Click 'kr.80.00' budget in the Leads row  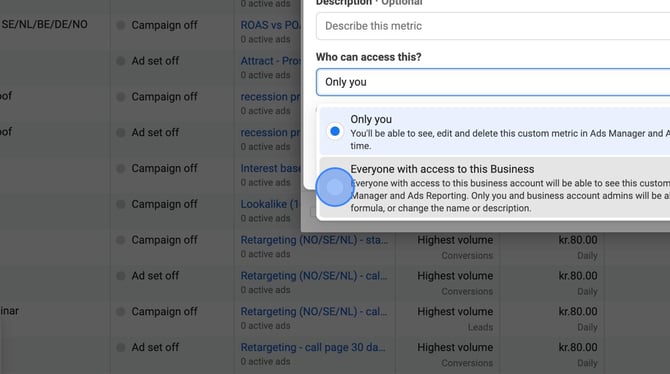[x=578, y=312]
